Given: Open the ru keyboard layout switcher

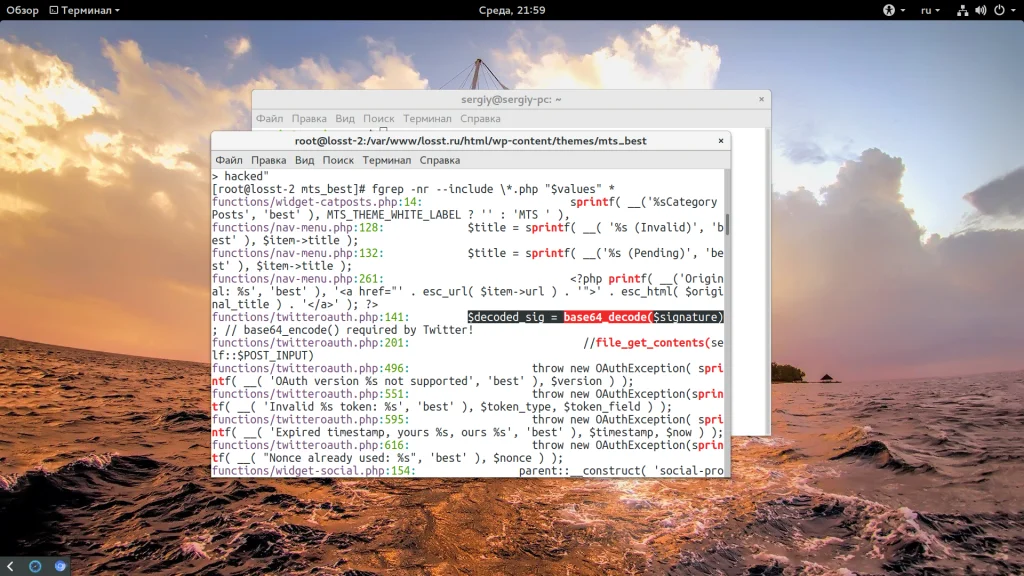Looking at the screenshot, I should click(930, 10).
